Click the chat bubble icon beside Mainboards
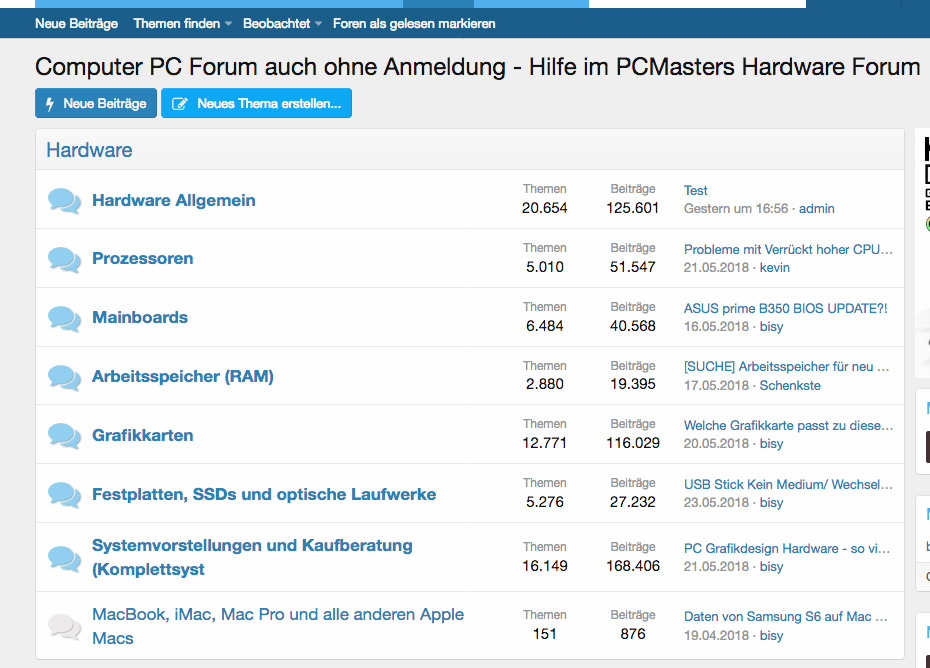This screenshot has height=668, width=930. coord(64,318)
